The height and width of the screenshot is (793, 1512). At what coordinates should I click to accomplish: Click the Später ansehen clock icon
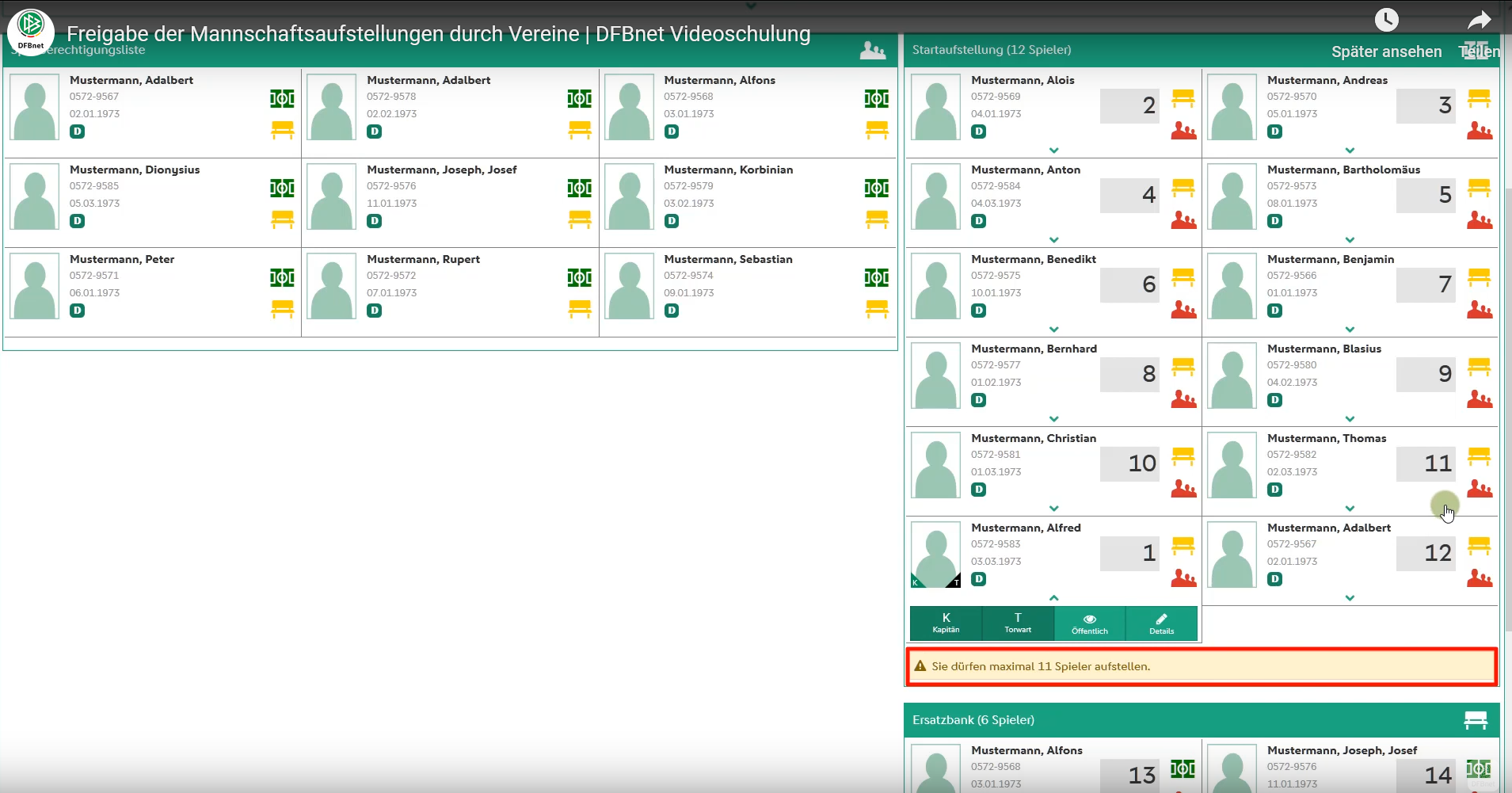(x=1386, y=20)
